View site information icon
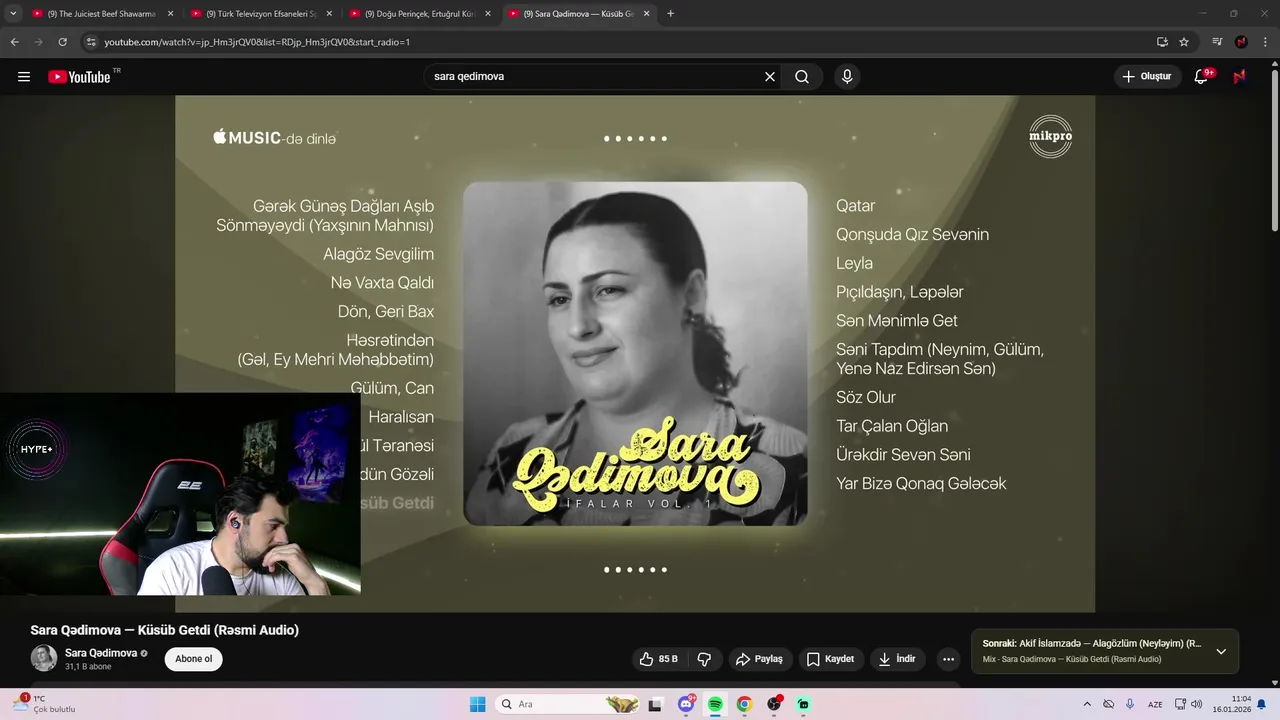Screen dimensions: 1280x720 91,42
